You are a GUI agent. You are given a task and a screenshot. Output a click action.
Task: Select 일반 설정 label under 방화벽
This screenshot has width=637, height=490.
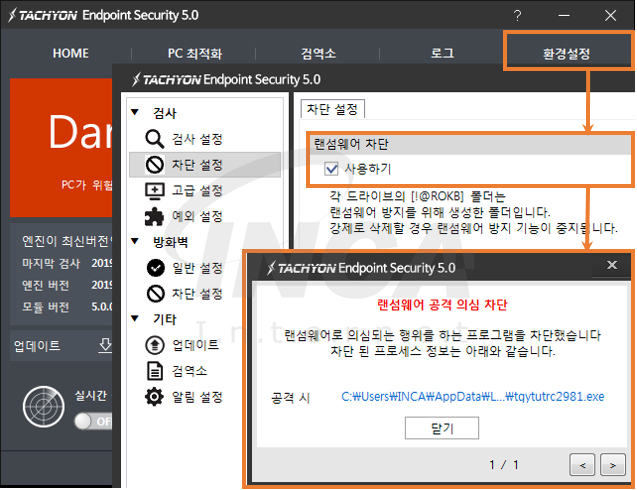197,268
